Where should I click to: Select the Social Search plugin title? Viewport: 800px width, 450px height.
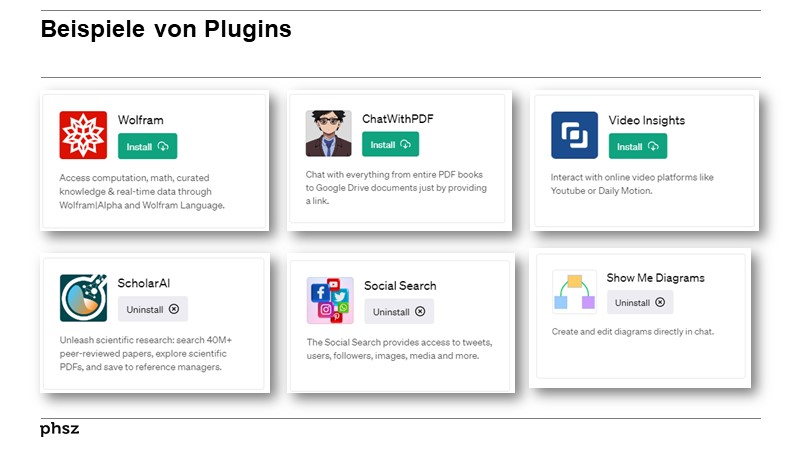[401, 286]
